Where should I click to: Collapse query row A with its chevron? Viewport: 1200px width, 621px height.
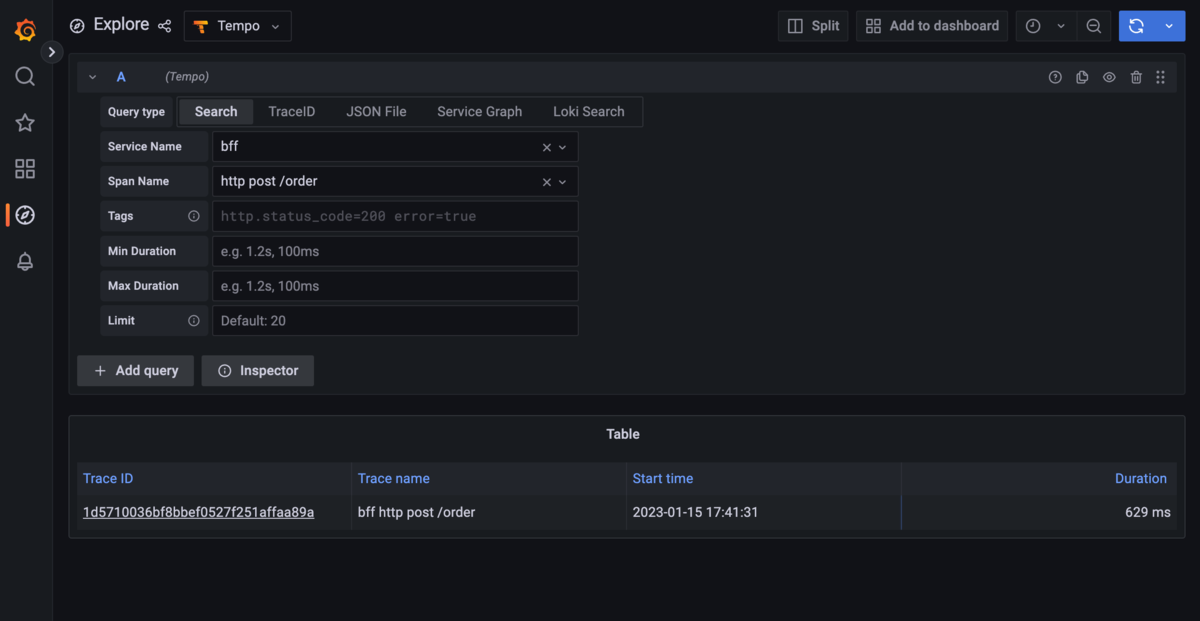click(x=93, y=77)
